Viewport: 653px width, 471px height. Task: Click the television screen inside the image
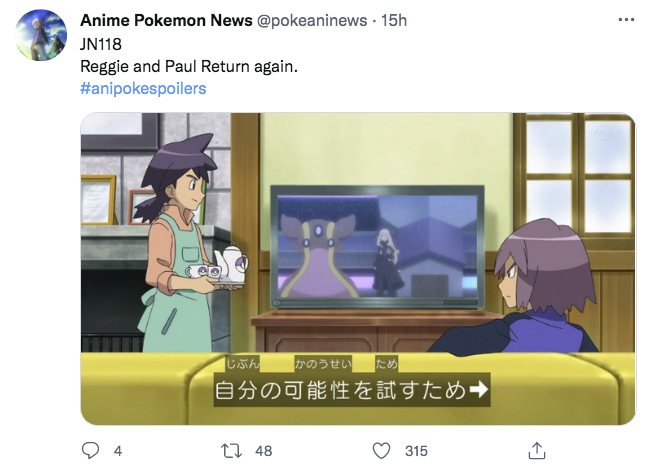pos(377,247)
